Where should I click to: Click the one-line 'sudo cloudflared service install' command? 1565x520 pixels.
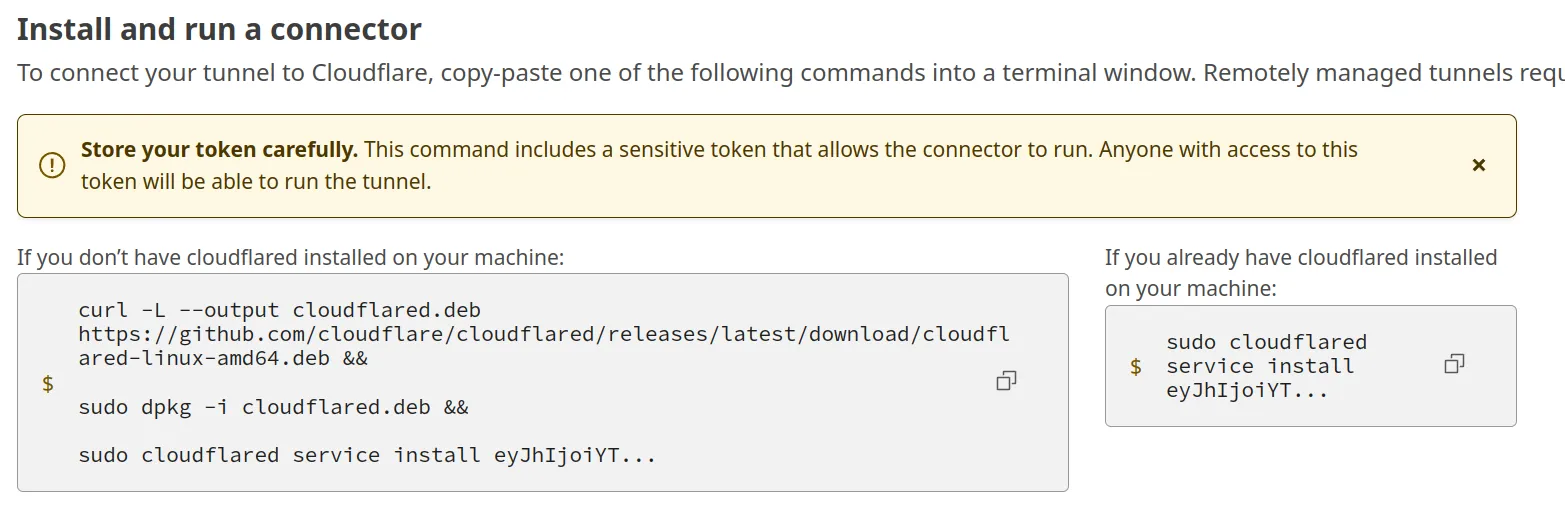[x=366, y=455]
